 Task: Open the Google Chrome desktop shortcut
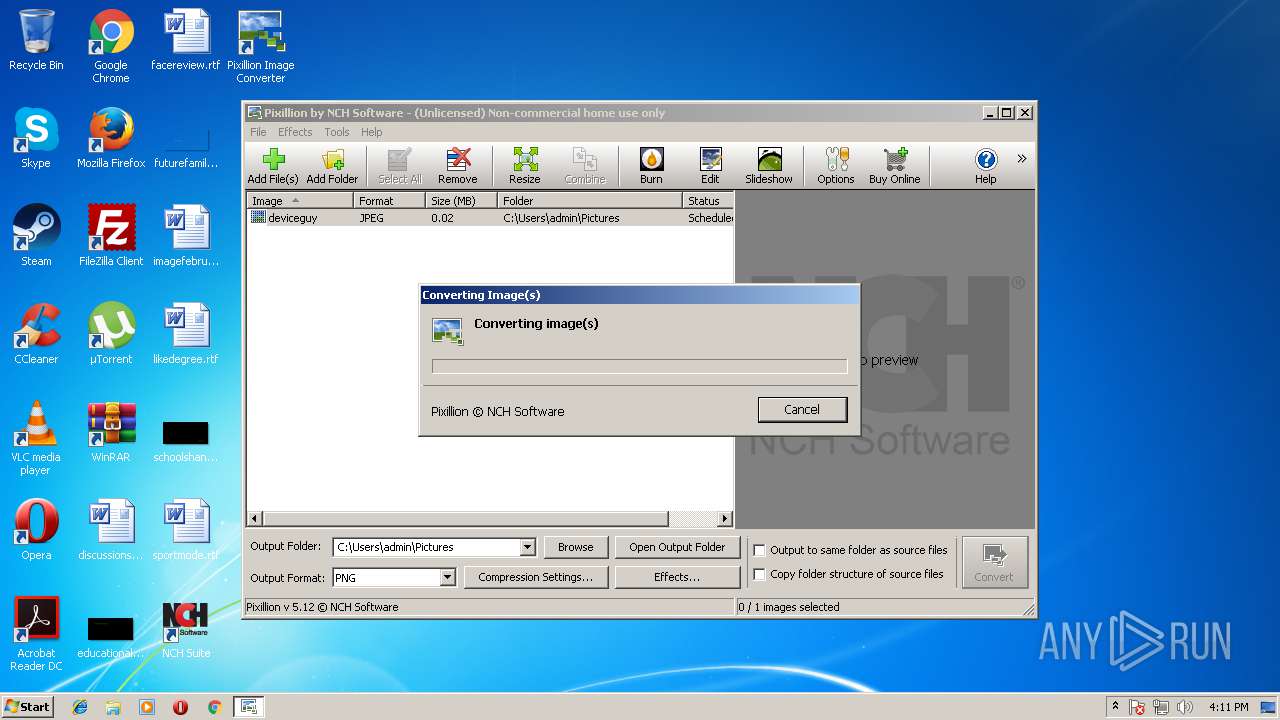click(x=111, y=47)
